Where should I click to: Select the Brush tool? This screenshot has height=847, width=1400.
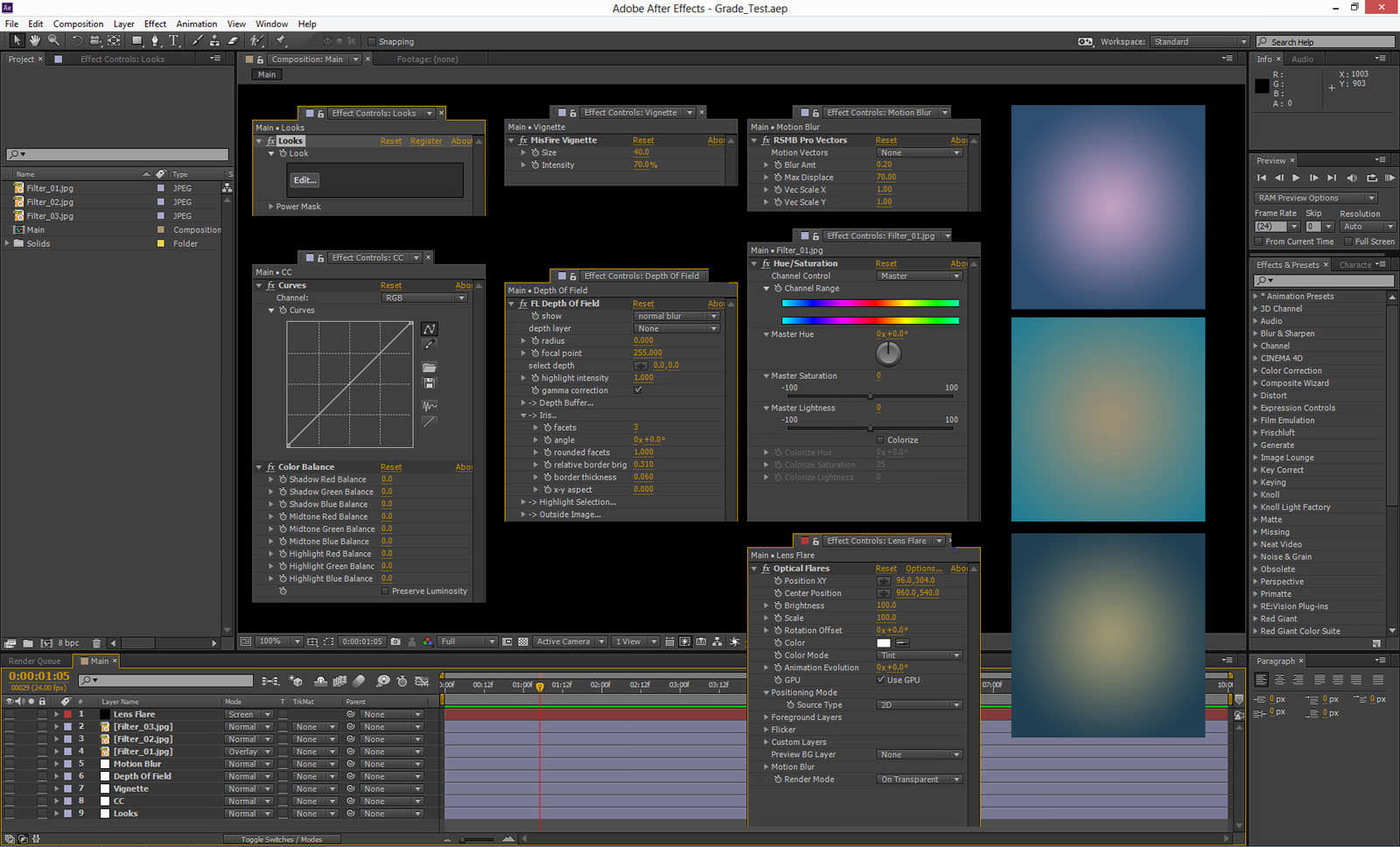point(198,40)
